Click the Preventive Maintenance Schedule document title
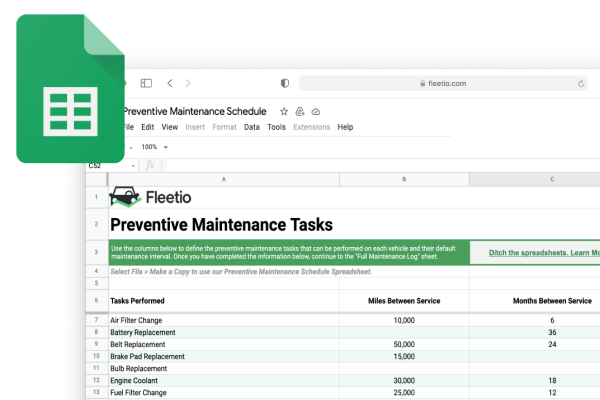600x400 pixels. [195, 111]
